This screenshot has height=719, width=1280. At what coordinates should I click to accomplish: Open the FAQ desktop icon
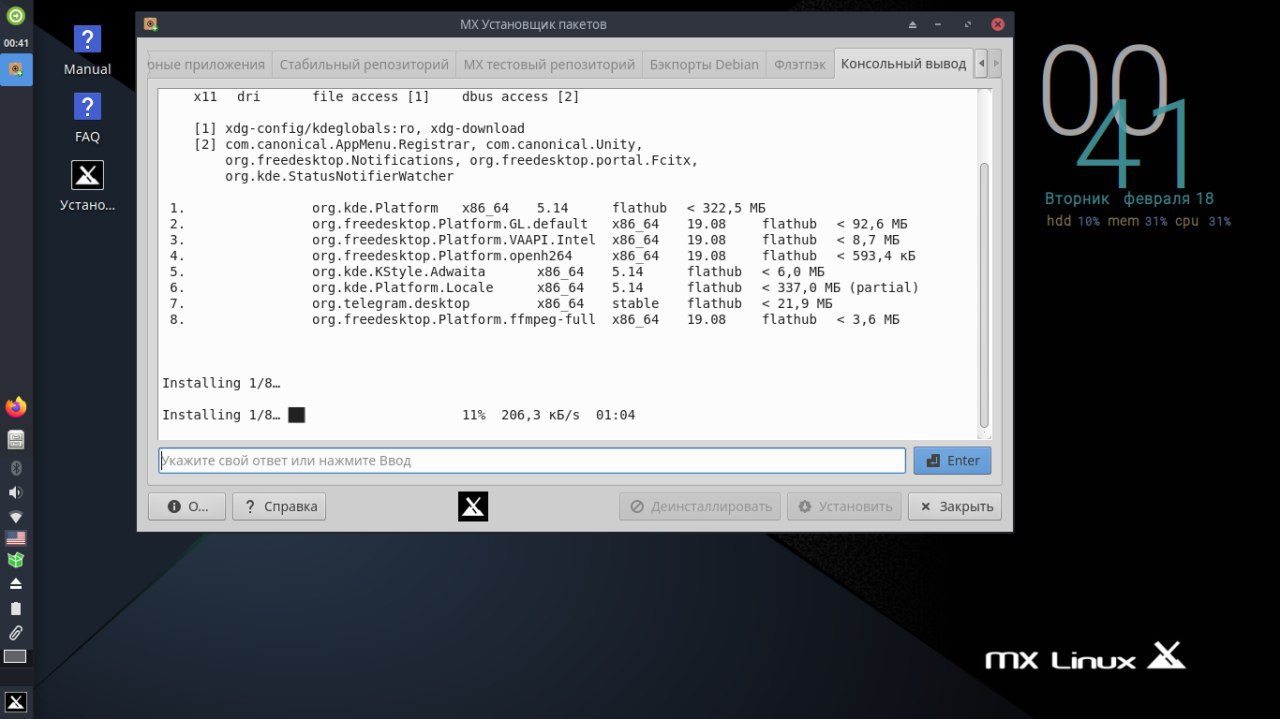point(87,117)
